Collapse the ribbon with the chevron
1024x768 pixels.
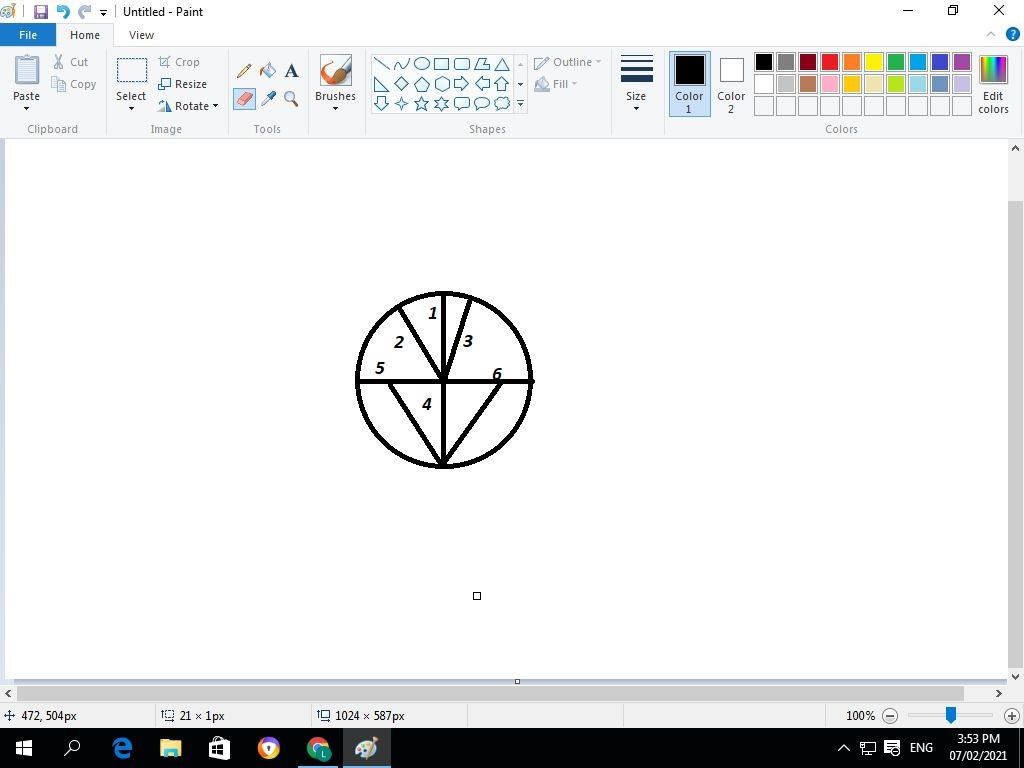pyautogui.click(x=991, y=35)
